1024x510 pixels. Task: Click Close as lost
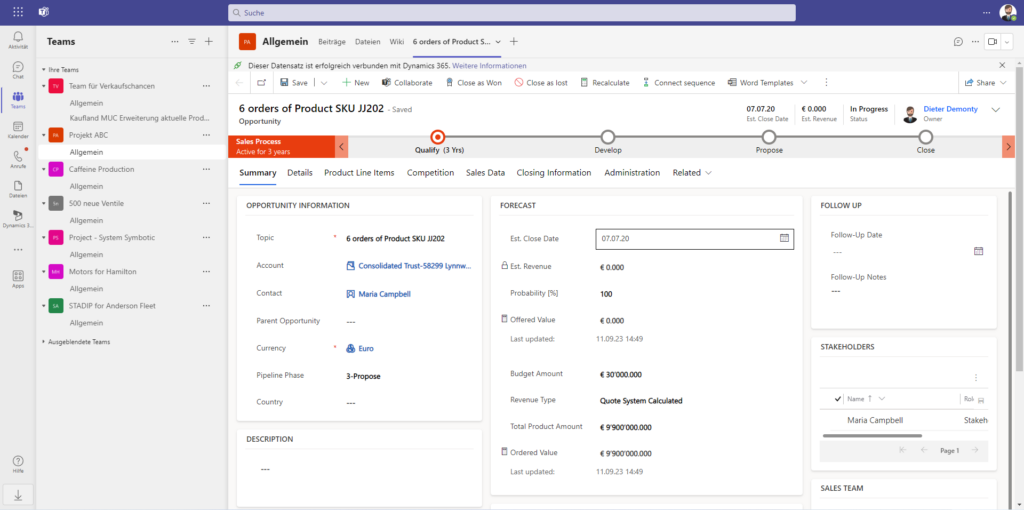coord(541,83)
